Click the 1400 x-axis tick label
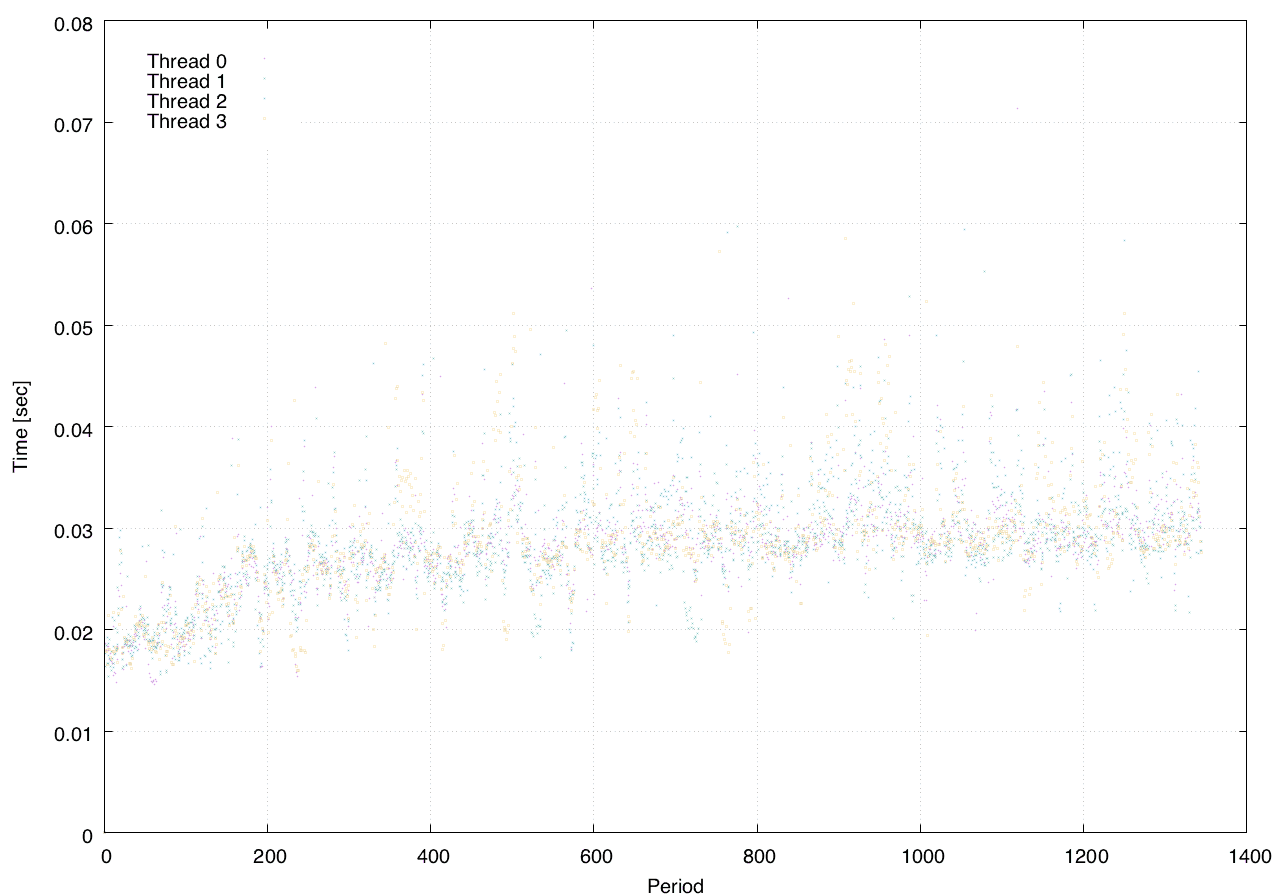The image size is (1280, 896). [1246, 856]
